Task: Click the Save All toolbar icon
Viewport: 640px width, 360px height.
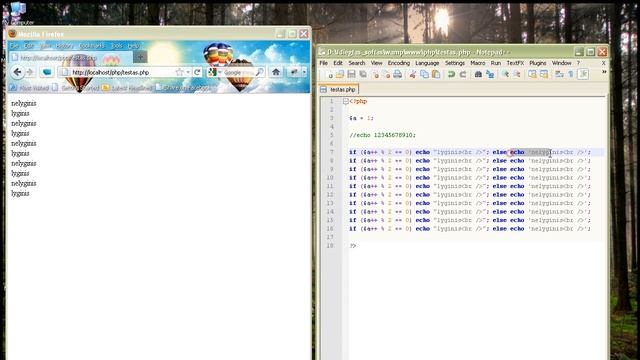Action: pyautogui.click(x=363, y=75)
